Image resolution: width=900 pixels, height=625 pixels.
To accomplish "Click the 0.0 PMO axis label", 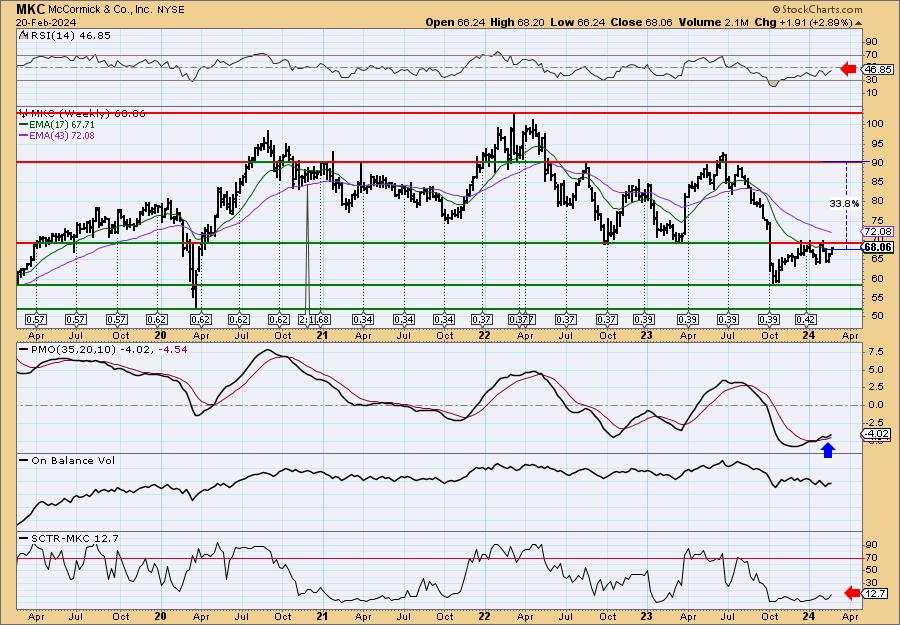I will 874,405.
